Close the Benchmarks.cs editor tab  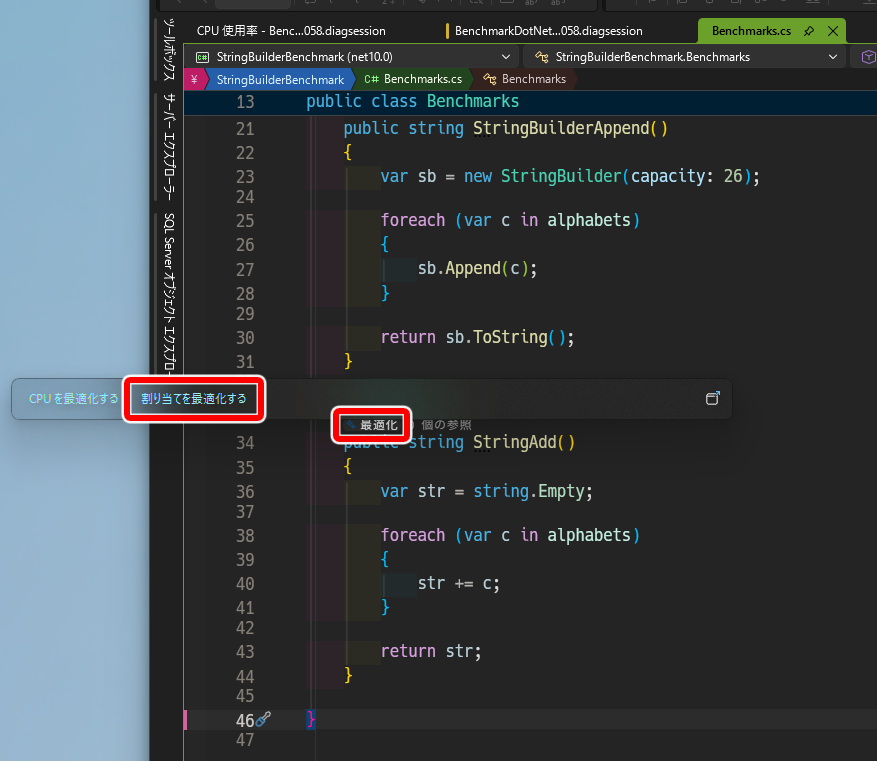pos(833,31)
